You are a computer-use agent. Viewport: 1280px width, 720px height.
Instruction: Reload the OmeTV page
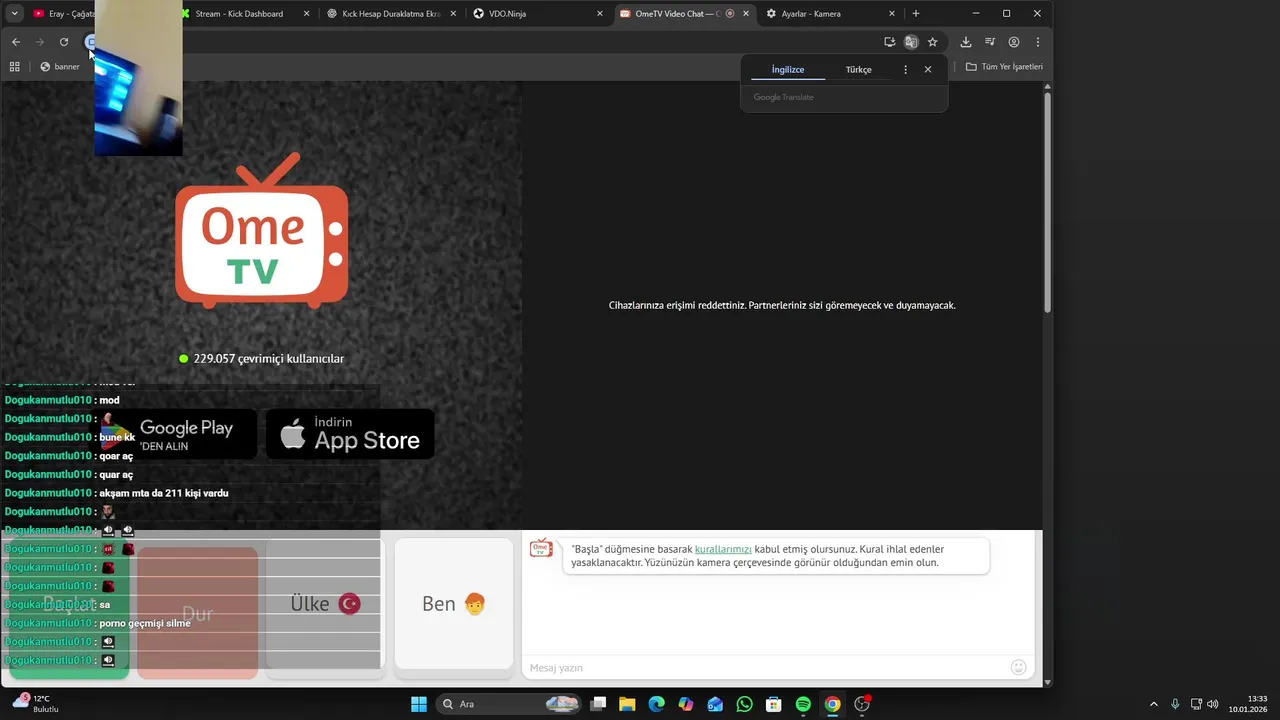point(64,42)
